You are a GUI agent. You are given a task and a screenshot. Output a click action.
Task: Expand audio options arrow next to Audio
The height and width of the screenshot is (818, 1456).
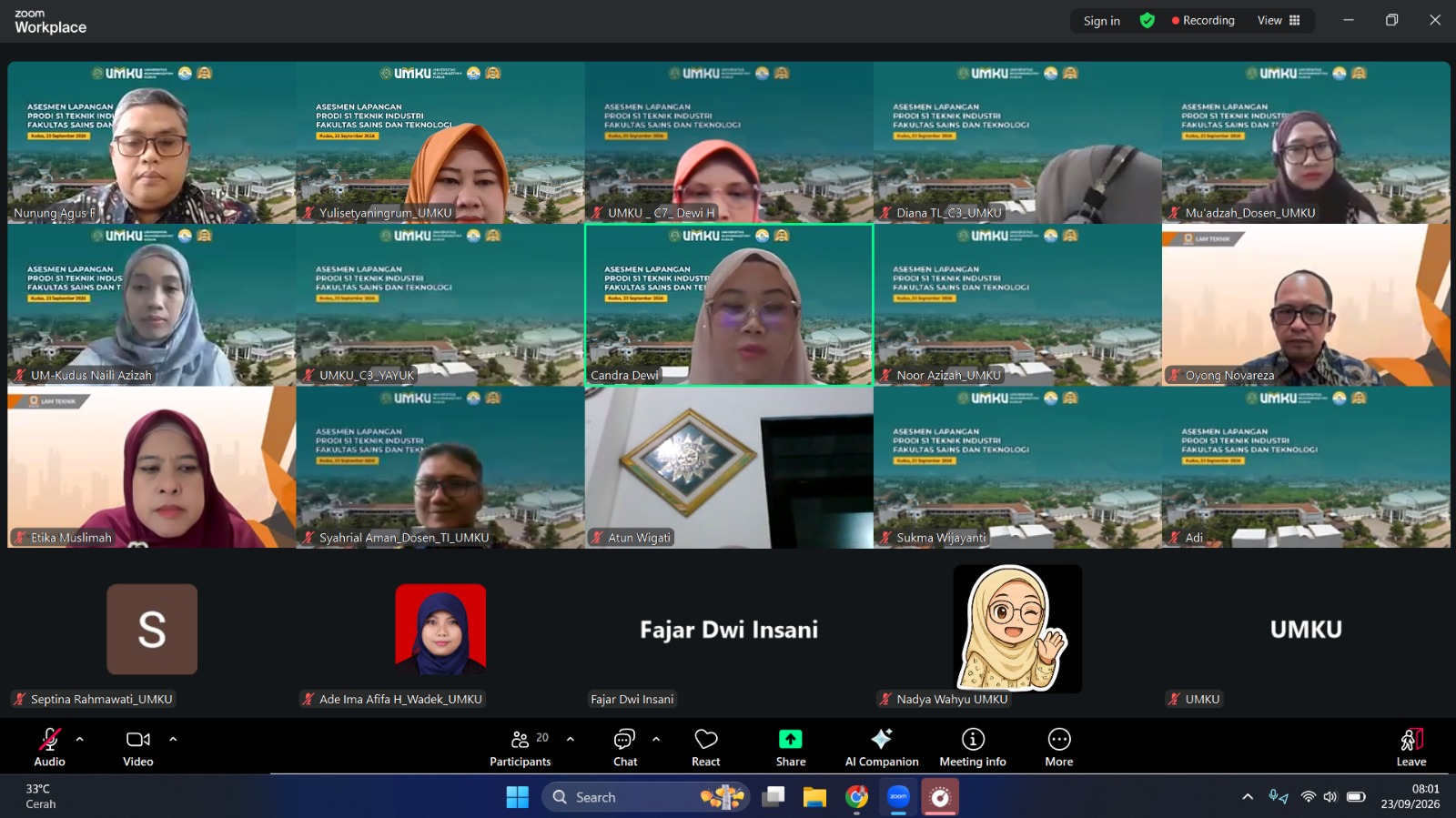[80, 739]
